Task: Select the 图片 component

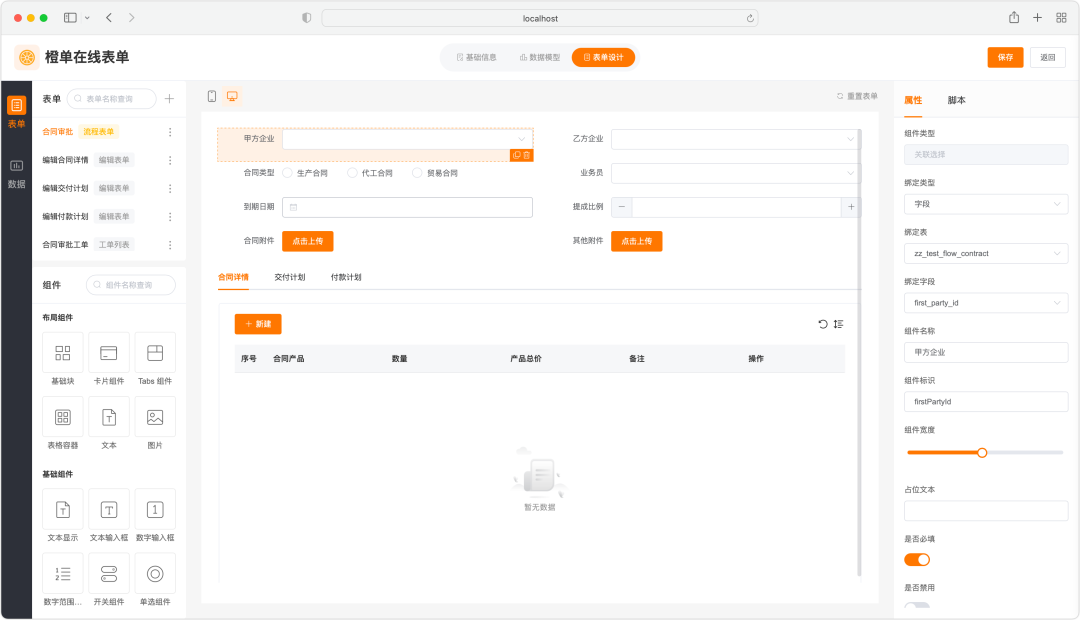Action: tap(155, 423)
